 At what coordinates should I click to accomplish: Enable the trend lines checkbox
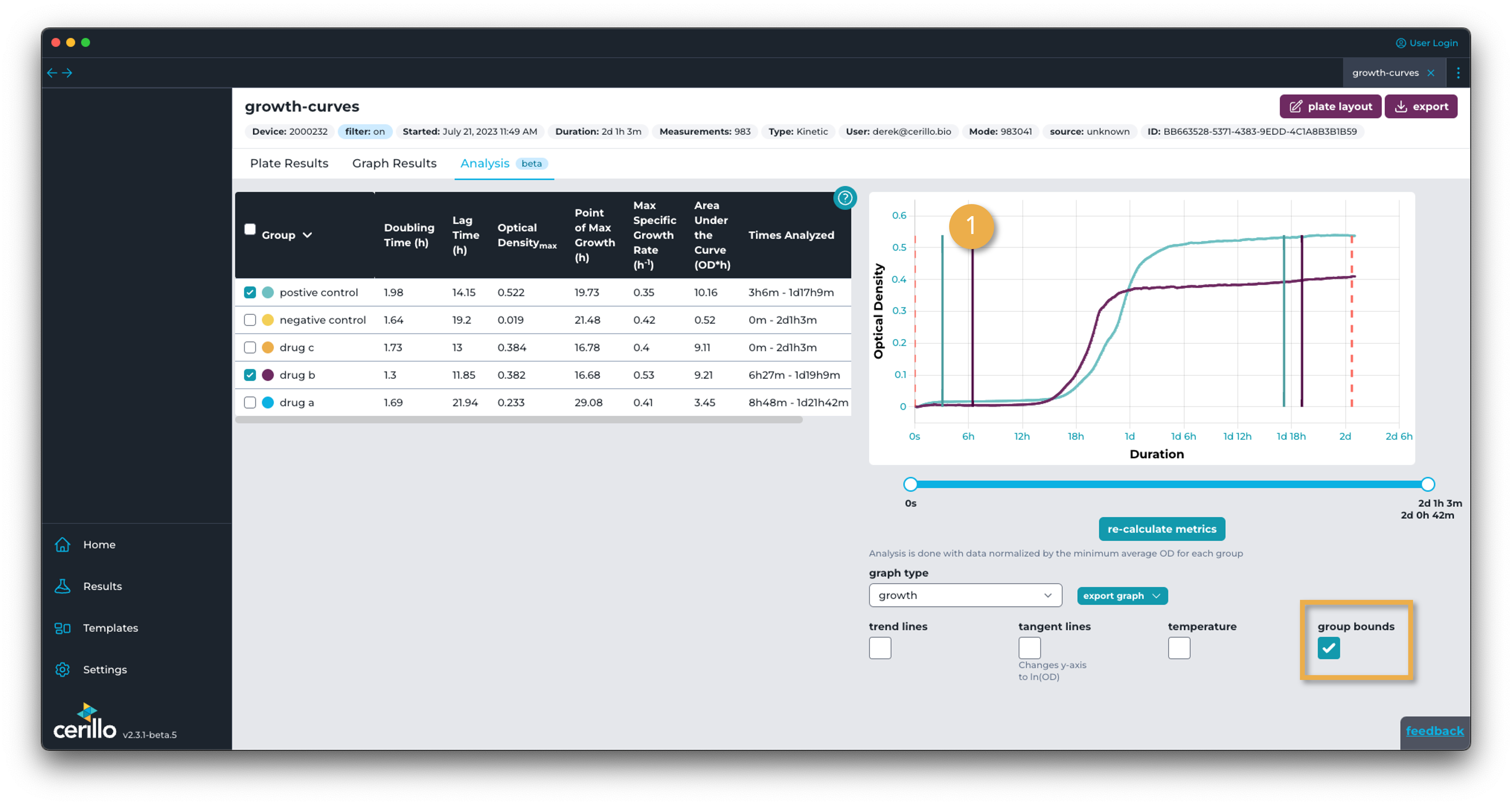(x=880, y=648)
